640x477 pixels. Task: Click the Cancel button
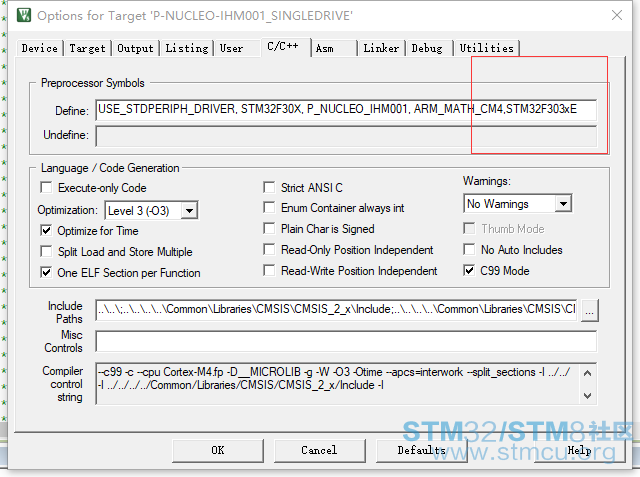pos(320,450)
